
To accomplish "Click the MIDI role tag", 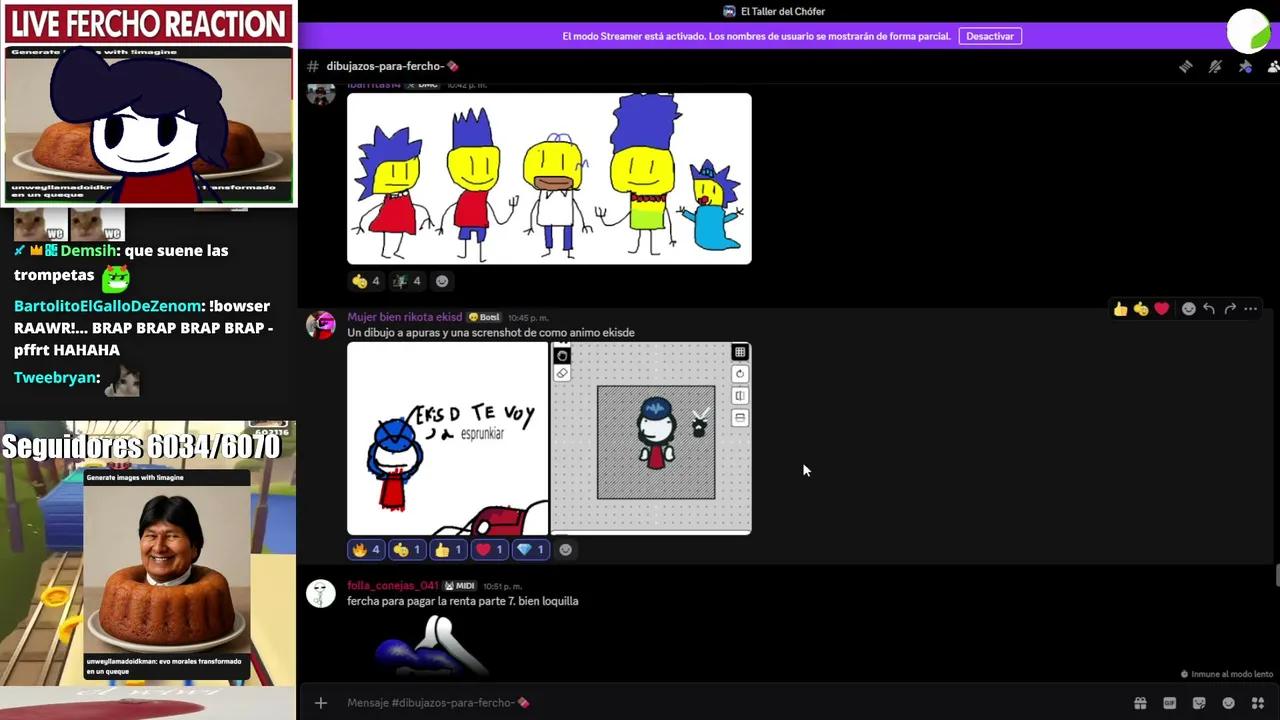I will 460,585.
